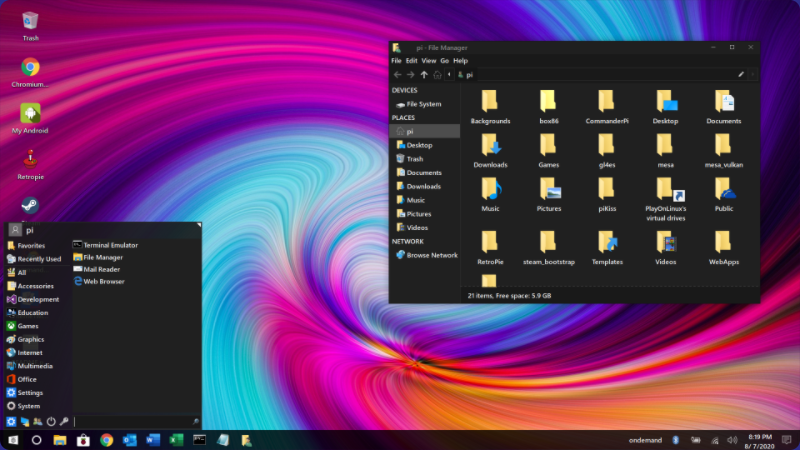Click the power button in the start menu
The image size is (800, 450).
[50, 422]
